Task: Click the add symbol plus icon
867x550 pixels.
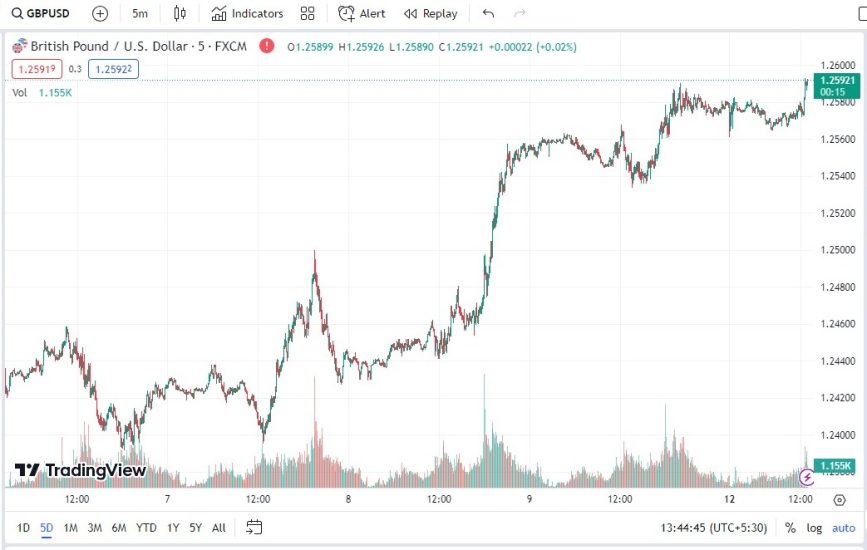Action: 100,14
